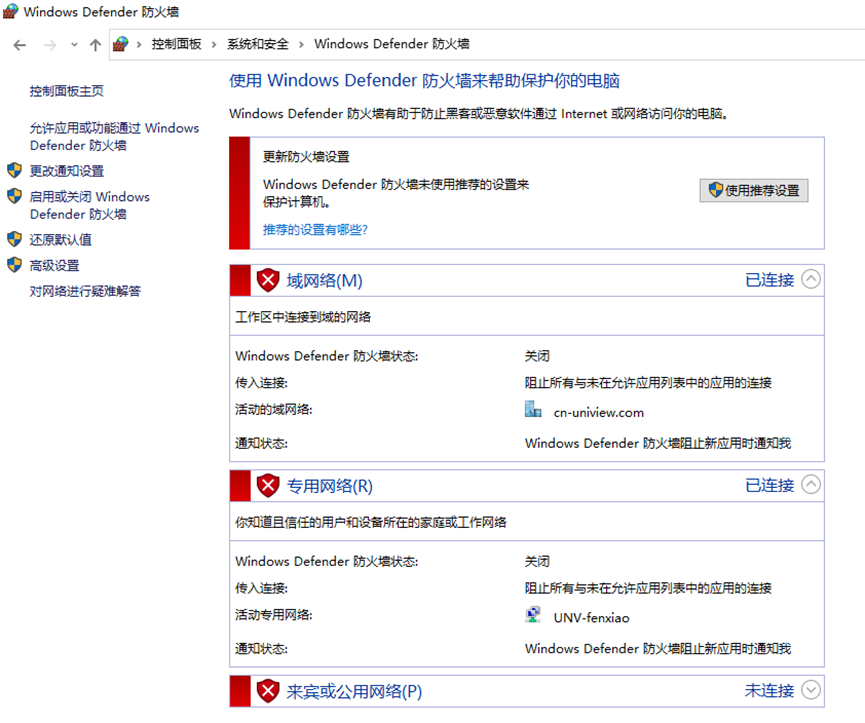Open 更改通知设置 link
The height and width of the screenshot is (723, 865).
[x=67, y=171]
